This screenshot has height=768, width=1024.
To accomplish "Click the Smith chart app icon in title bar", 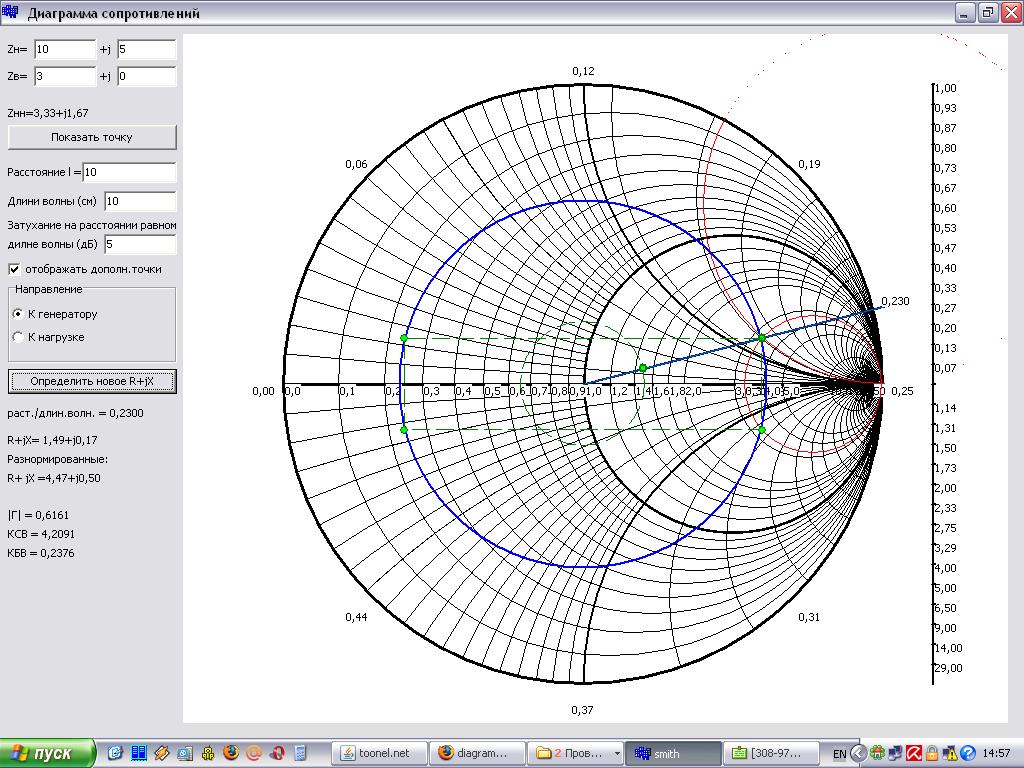I will 12,13.
